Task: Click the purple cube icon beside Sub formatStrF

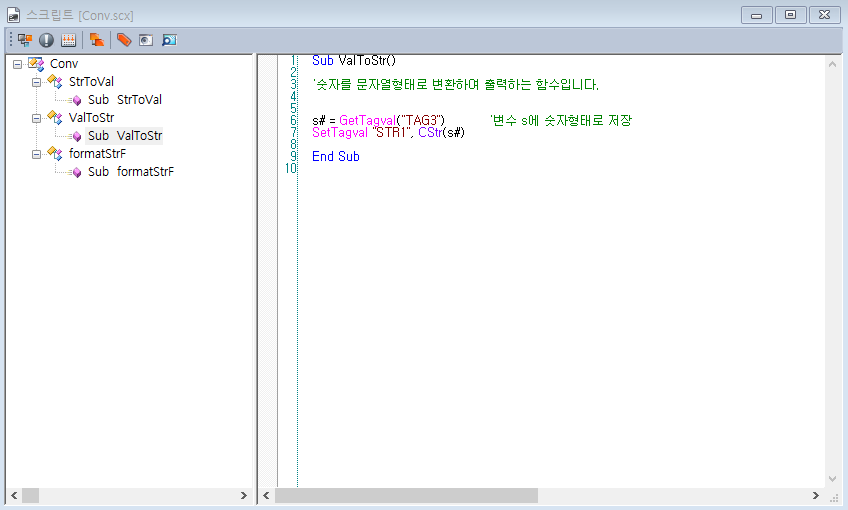Action: point(77,172)
